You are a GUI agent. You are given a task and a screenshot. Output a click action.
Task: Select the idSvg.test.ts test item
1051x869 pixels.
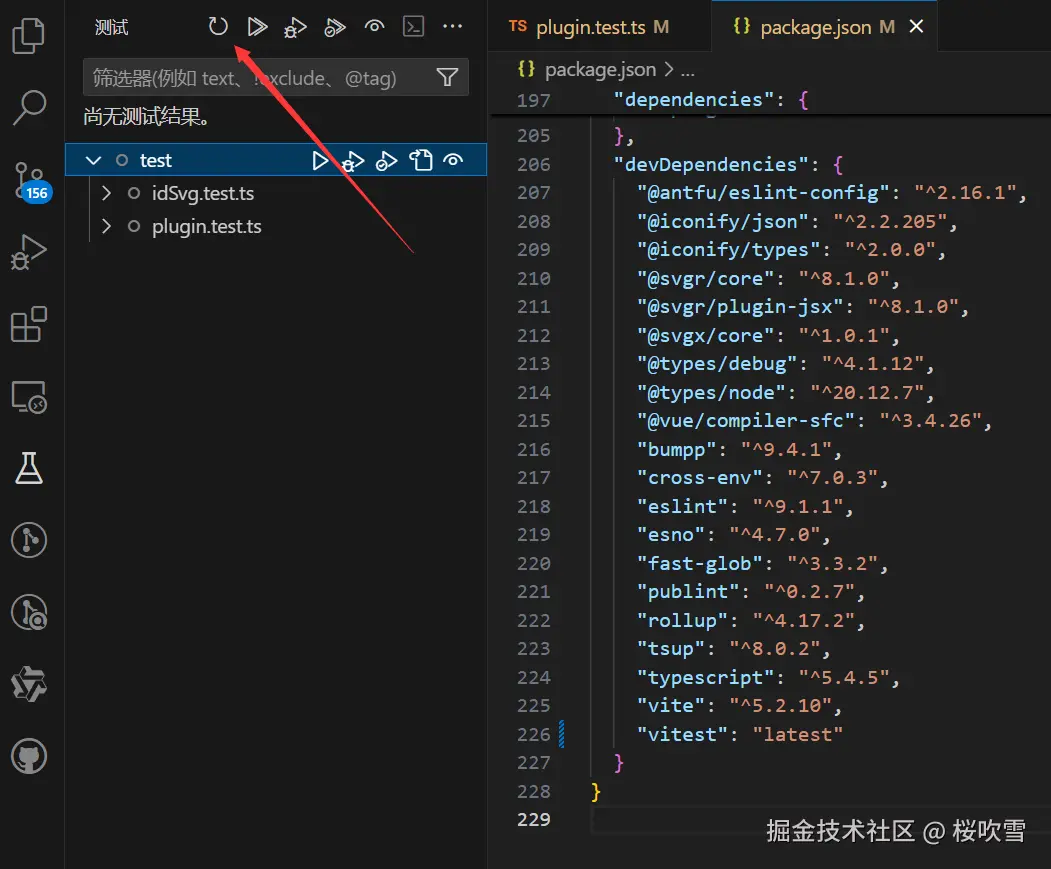[x=203, y=193]
